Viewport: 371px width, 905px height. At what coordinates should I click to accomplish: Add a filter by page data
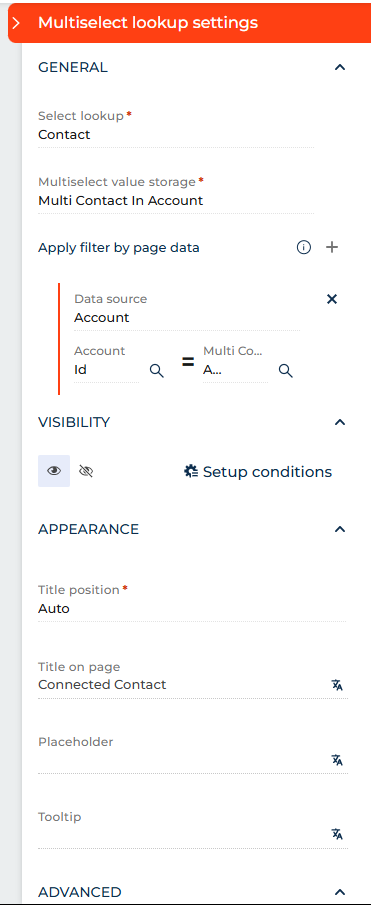click(x=332, y=248)
